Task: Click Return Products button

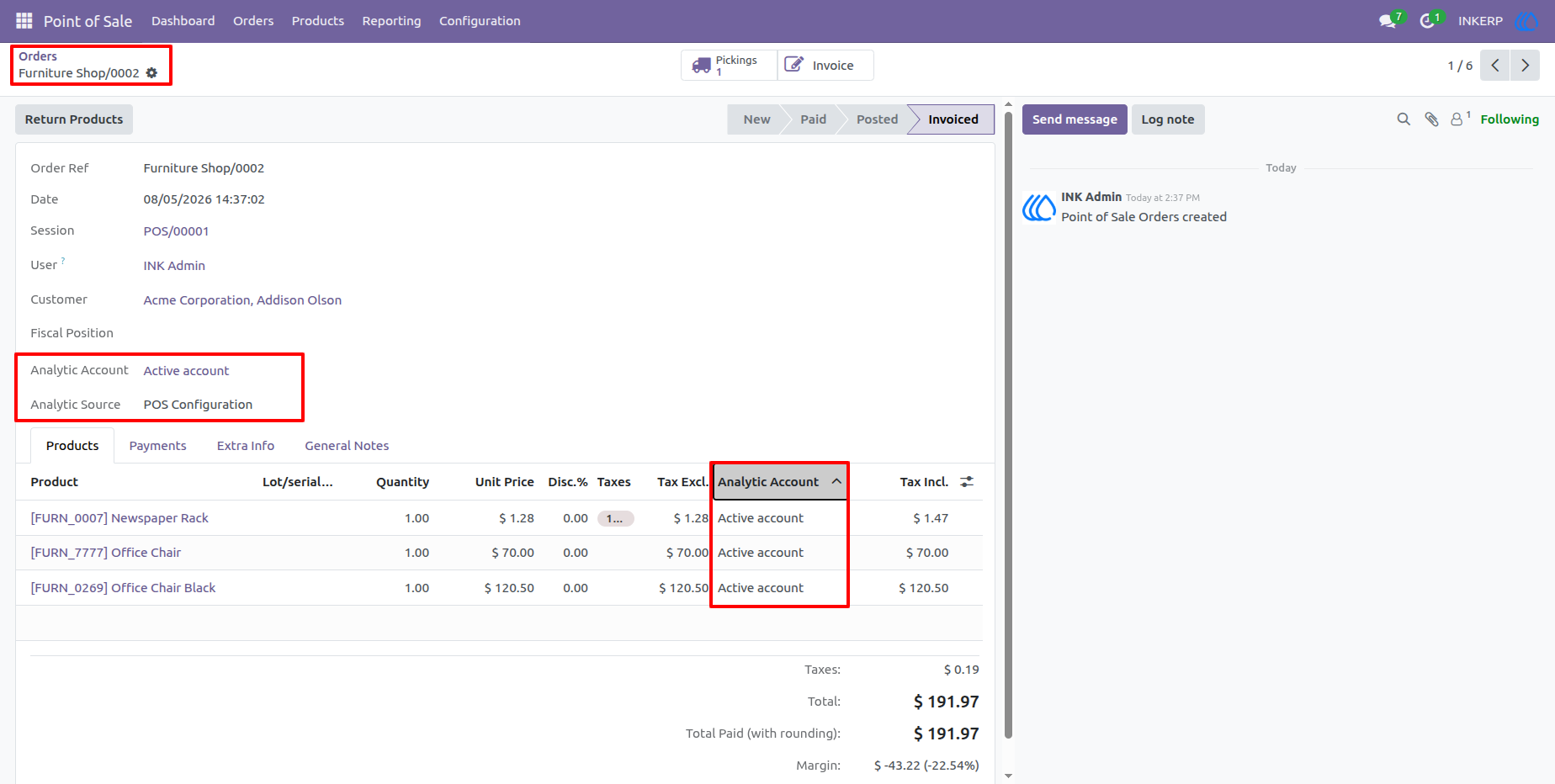Action: [74, 119]
